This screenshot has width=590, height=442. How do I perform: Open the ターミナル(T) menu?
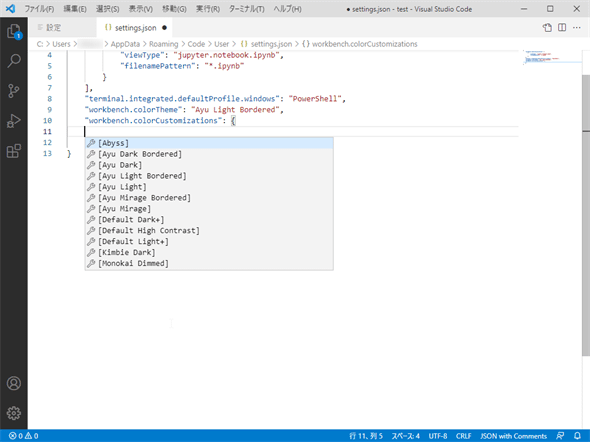pyautogui.click(x=246, y=9)
